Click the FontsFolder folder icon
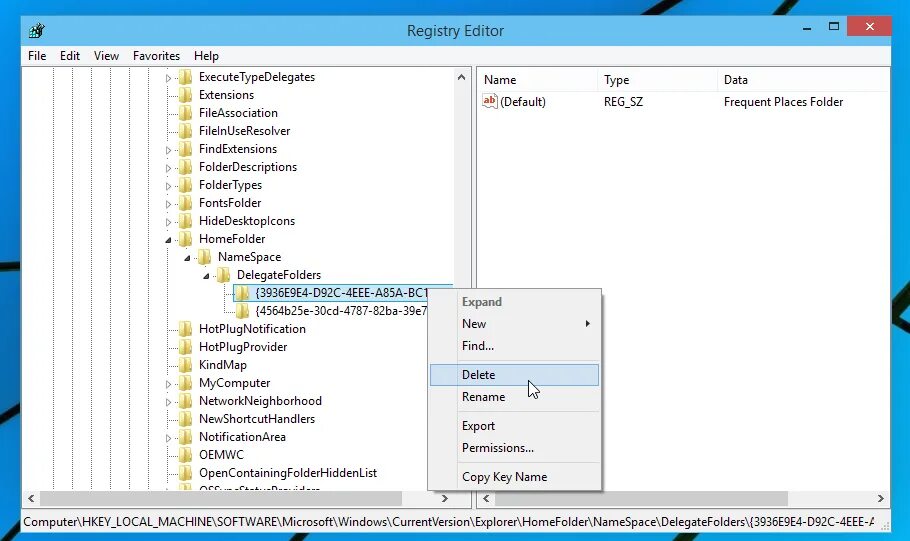 186,203
